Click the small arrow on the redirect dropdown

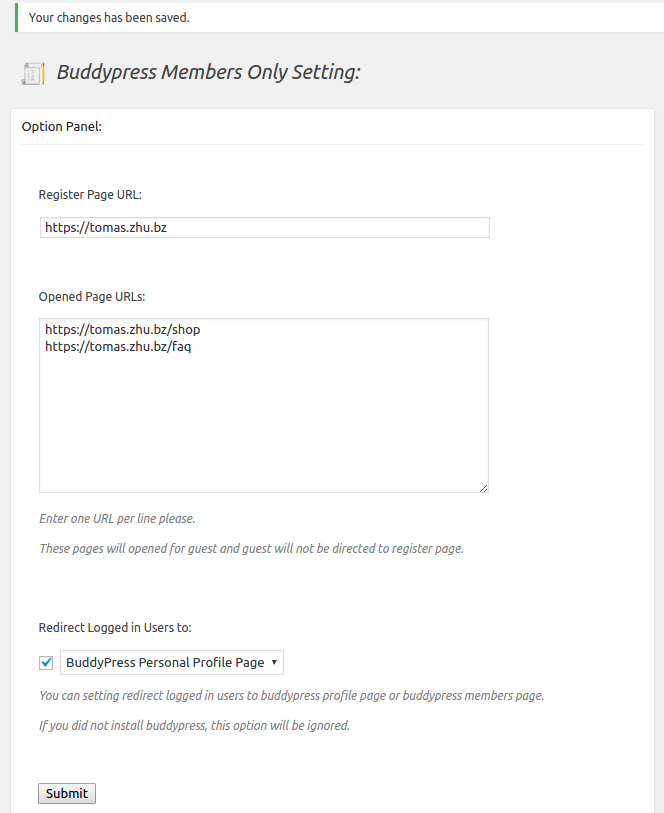click(274, 662)
